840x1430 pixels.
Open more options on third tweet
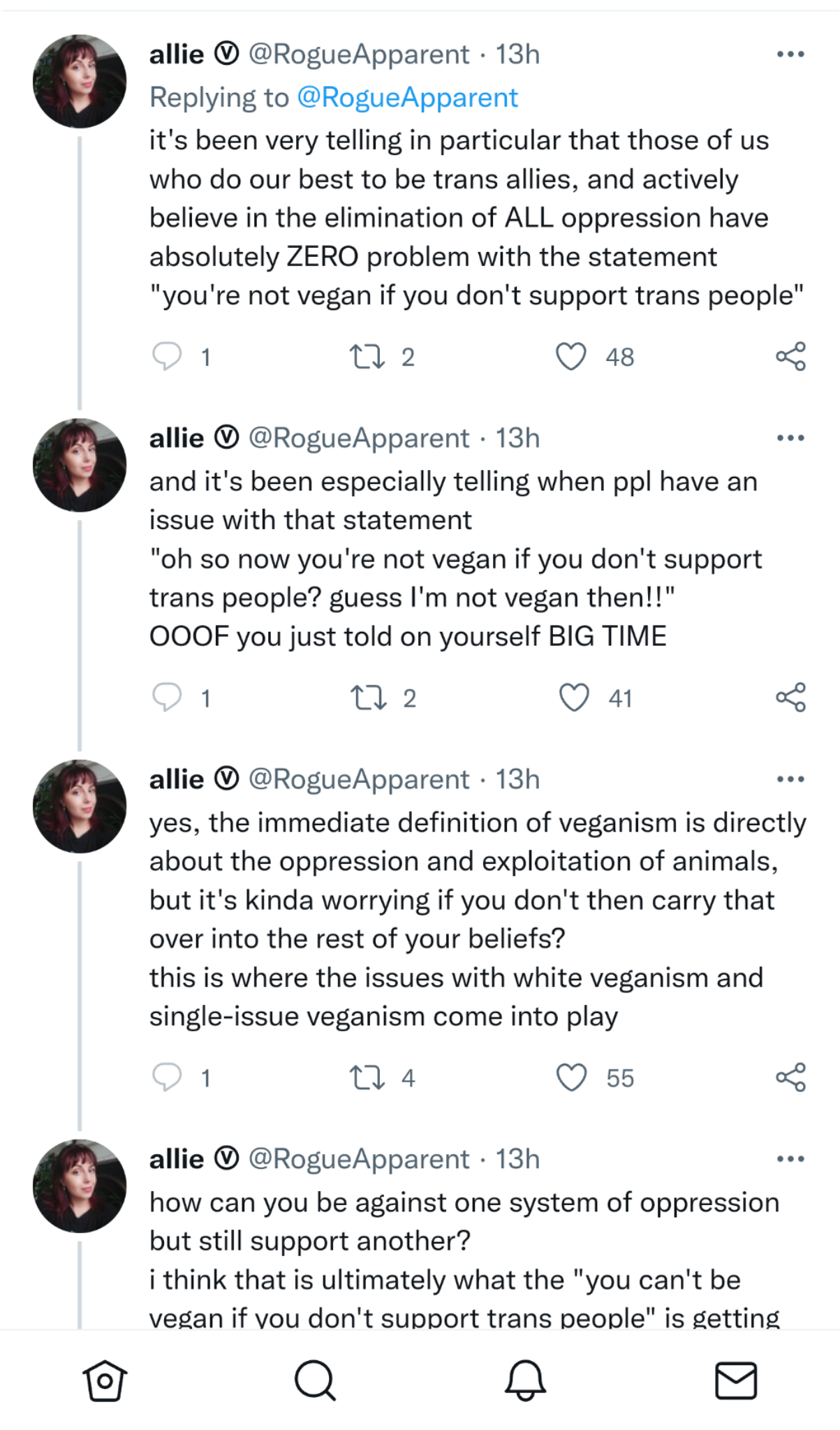coord(790,779)
